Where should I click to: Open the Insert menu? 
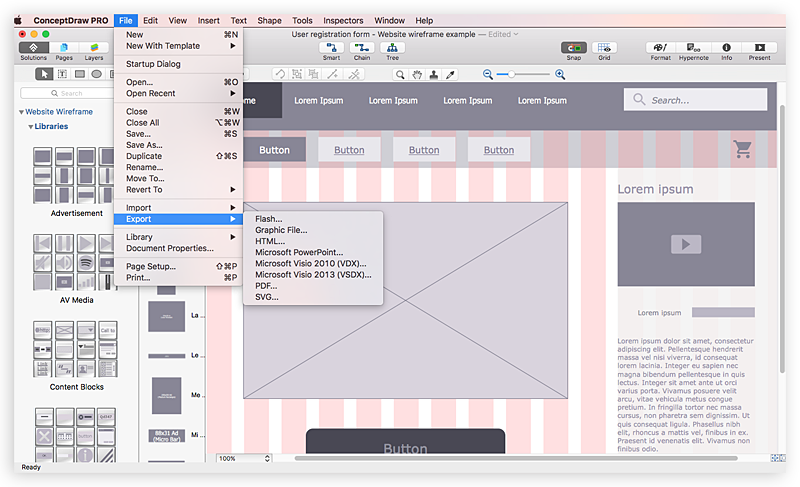(209, 20)
